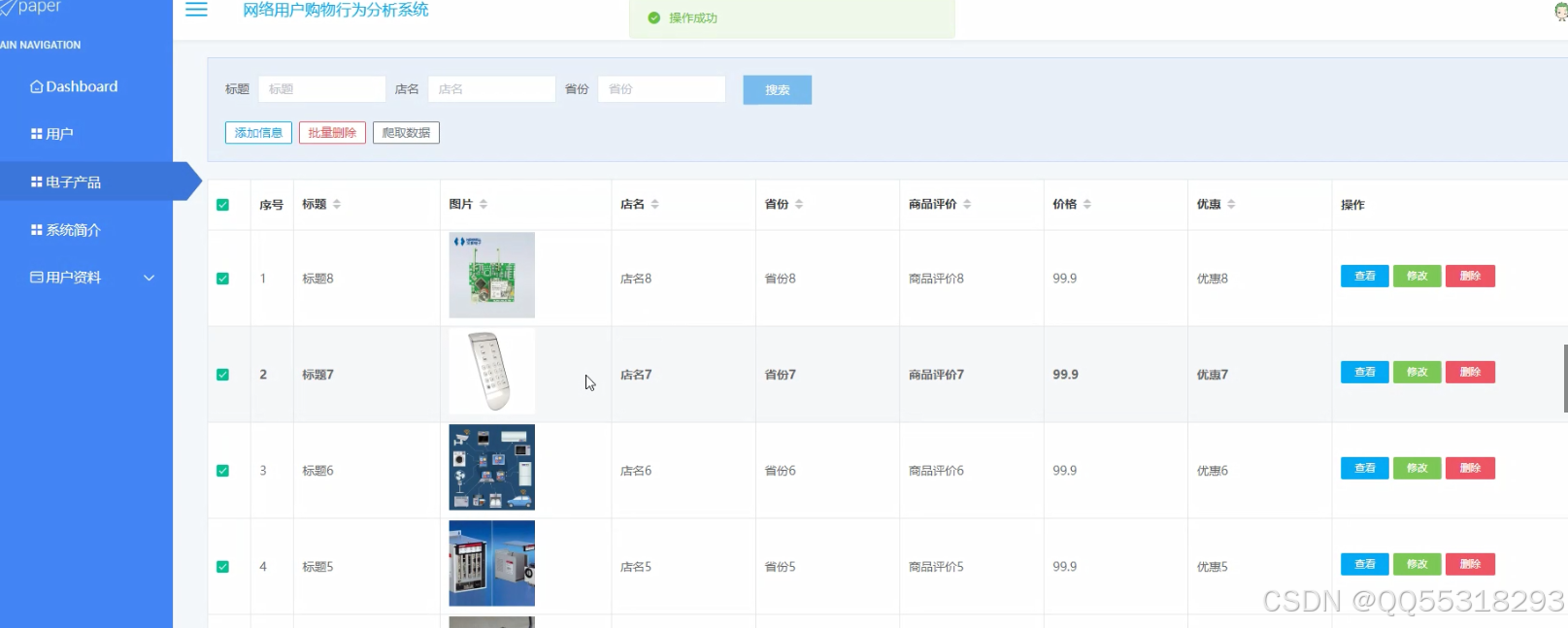
Task: Click 添加信息 button
Action: 258,133
